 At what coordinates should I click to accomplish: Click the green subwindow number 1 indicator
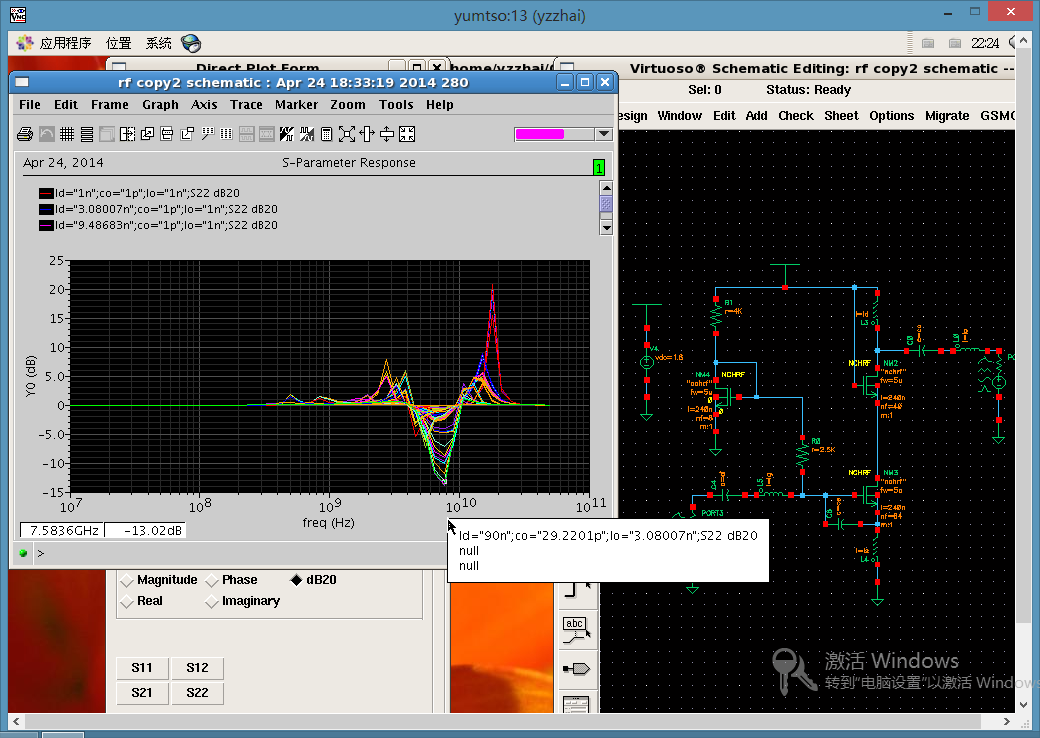pos(598,167)
